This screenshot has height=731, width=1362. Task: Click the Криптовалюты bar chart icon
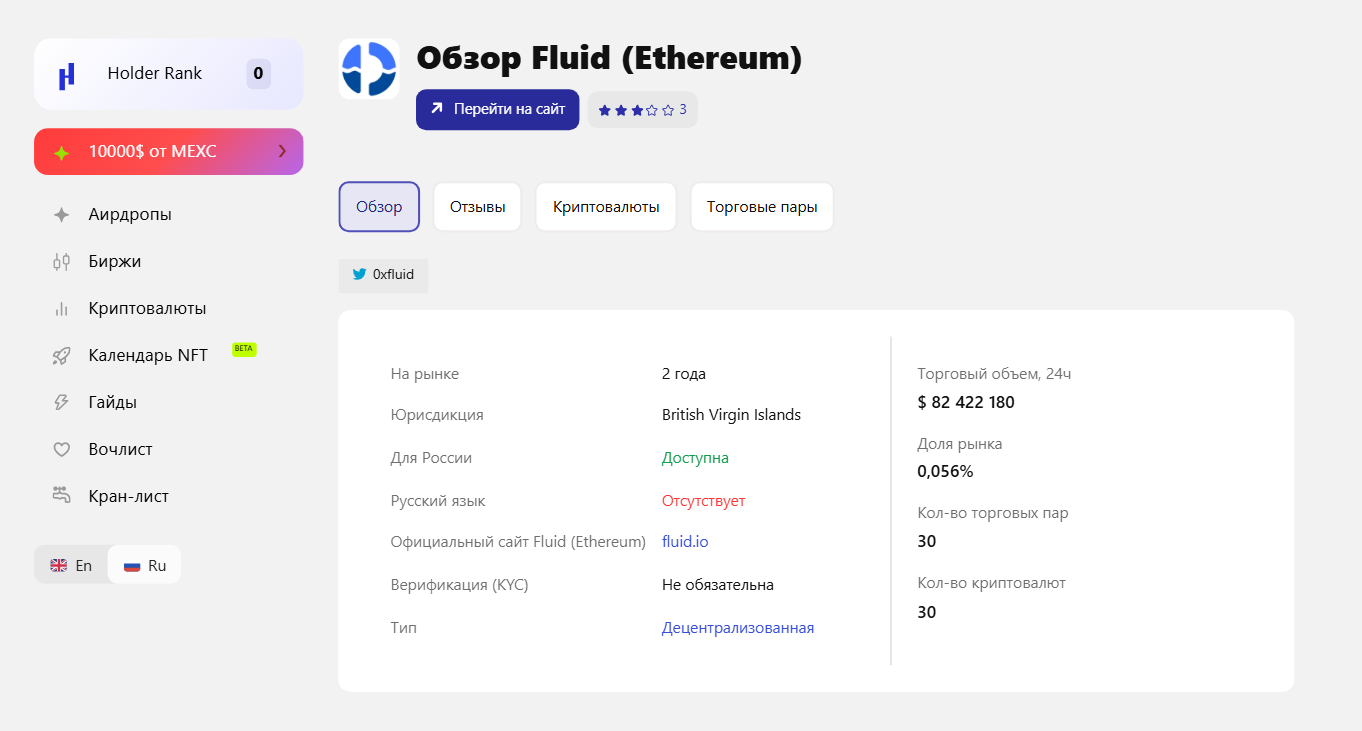click(61, 309)
